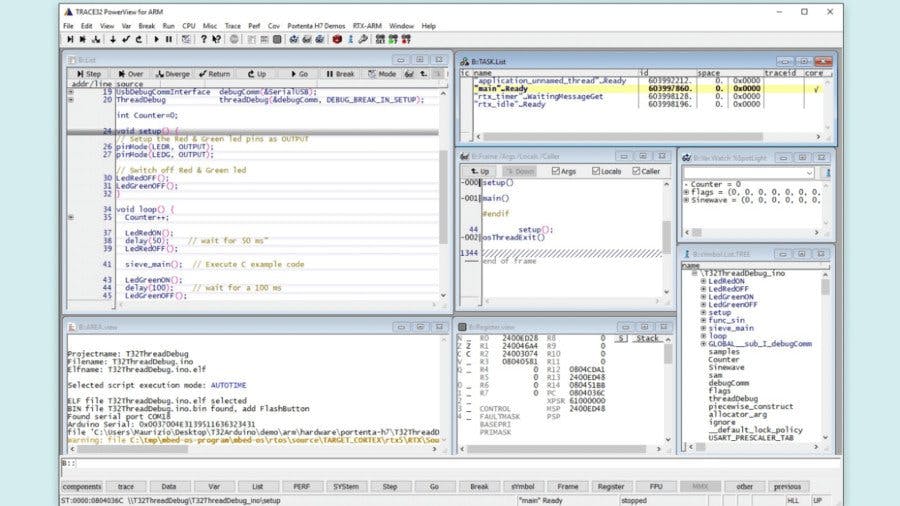The height and width of the screenshot is (506, 900).
Task: Click the components button in bottom bar
Action: pos(82,486)
